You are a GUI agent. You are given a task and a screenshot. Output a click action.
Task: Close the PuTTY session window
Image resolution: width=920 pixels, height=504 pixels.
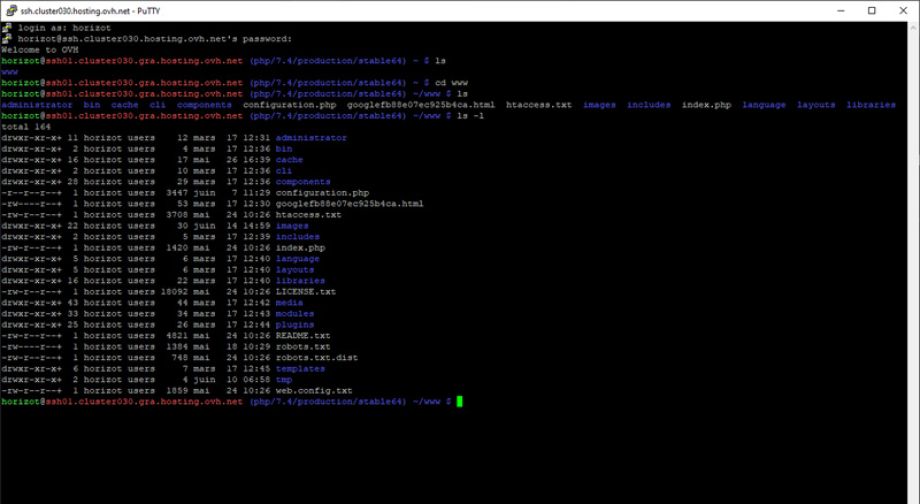(903, 11)
